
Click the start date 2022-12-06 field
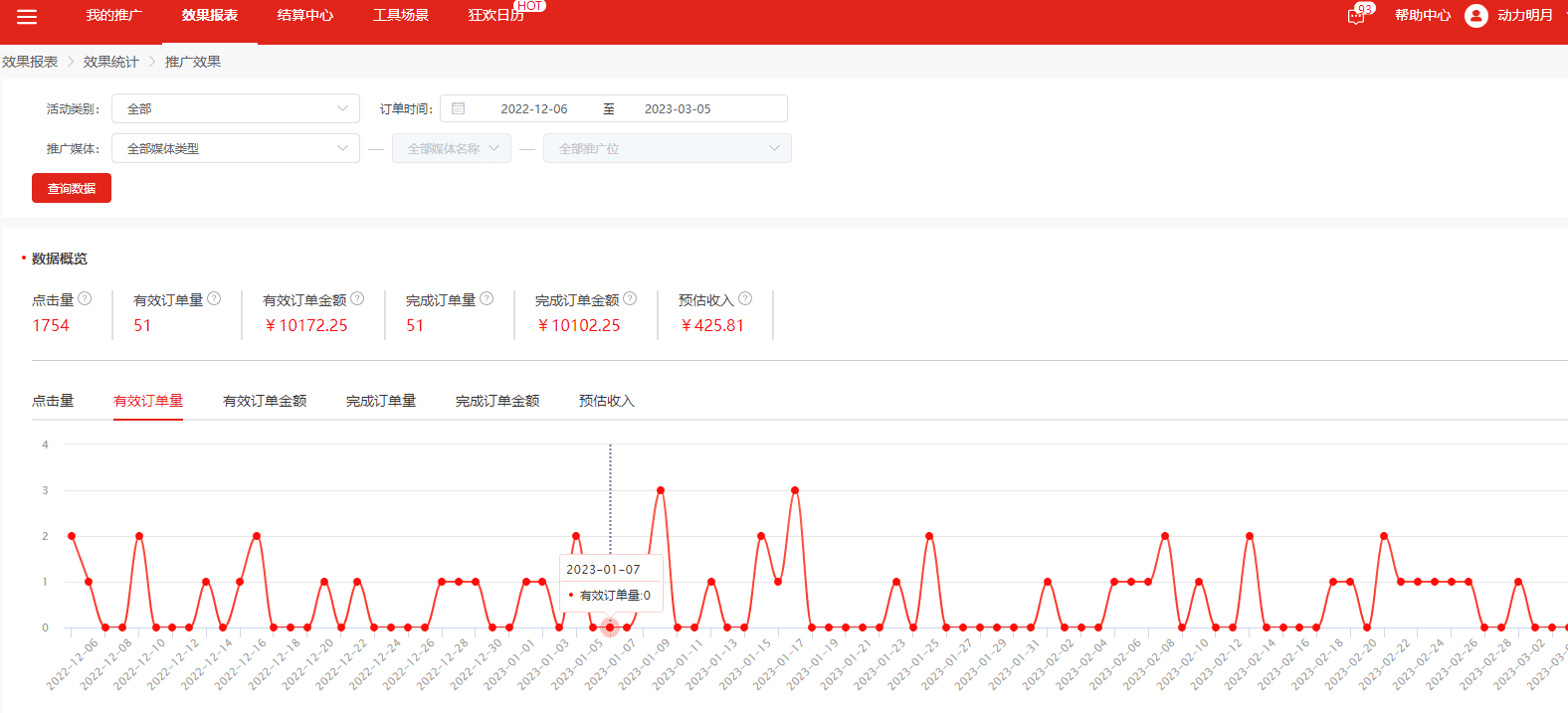(534, 108)
